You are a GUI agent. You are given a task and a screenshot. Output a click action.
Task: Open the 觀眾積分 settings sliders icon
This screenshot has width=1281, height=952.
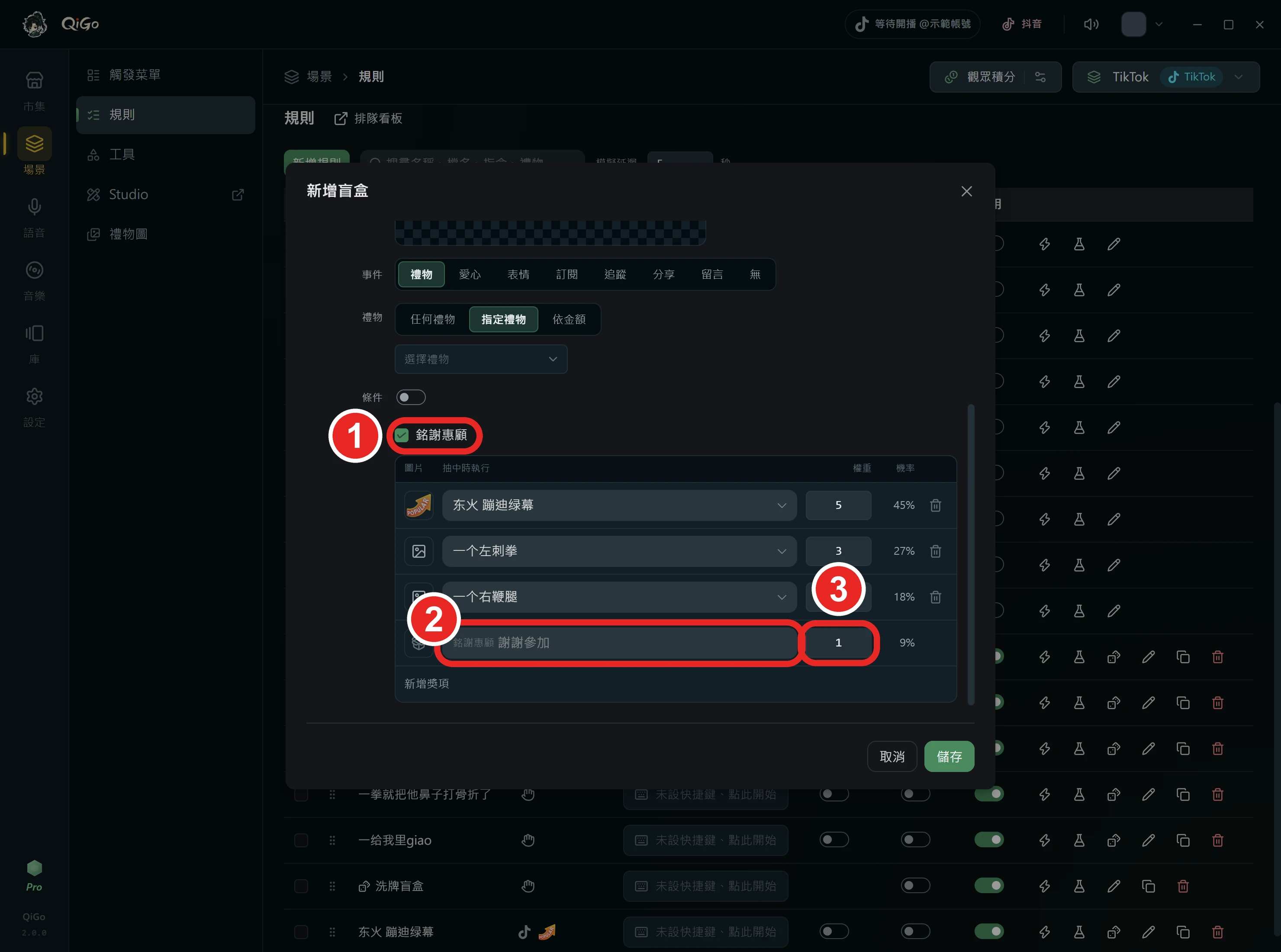(x=1040, y=77)
